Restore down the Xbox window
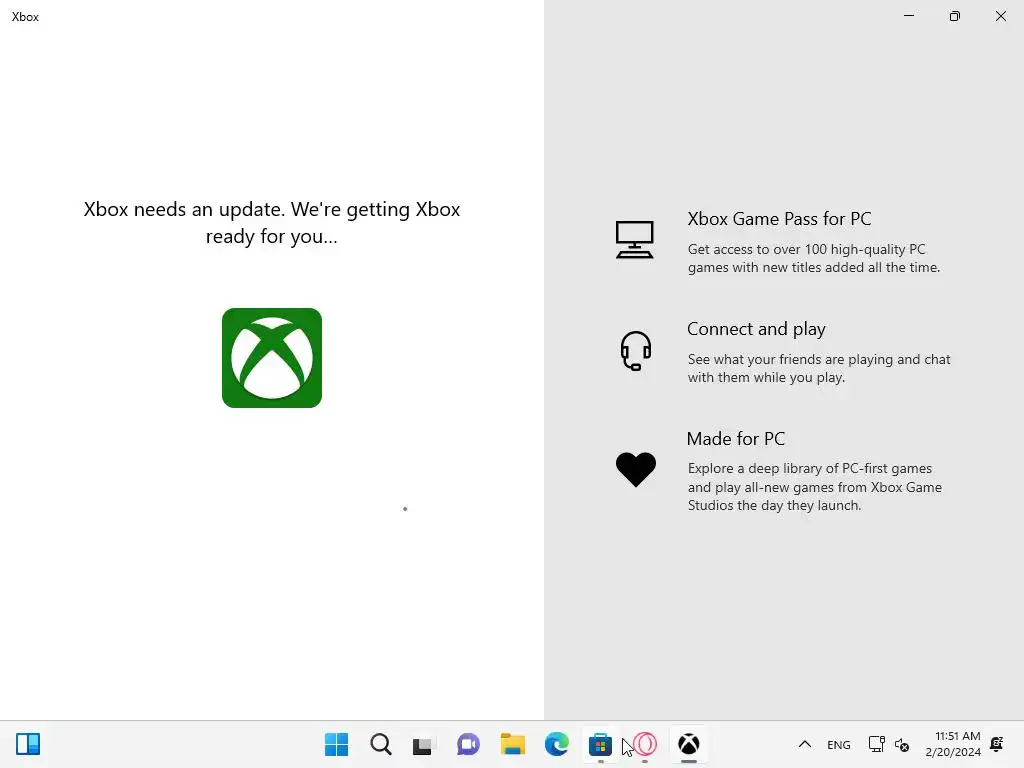The image size is (1024, 768). point(955,16)
